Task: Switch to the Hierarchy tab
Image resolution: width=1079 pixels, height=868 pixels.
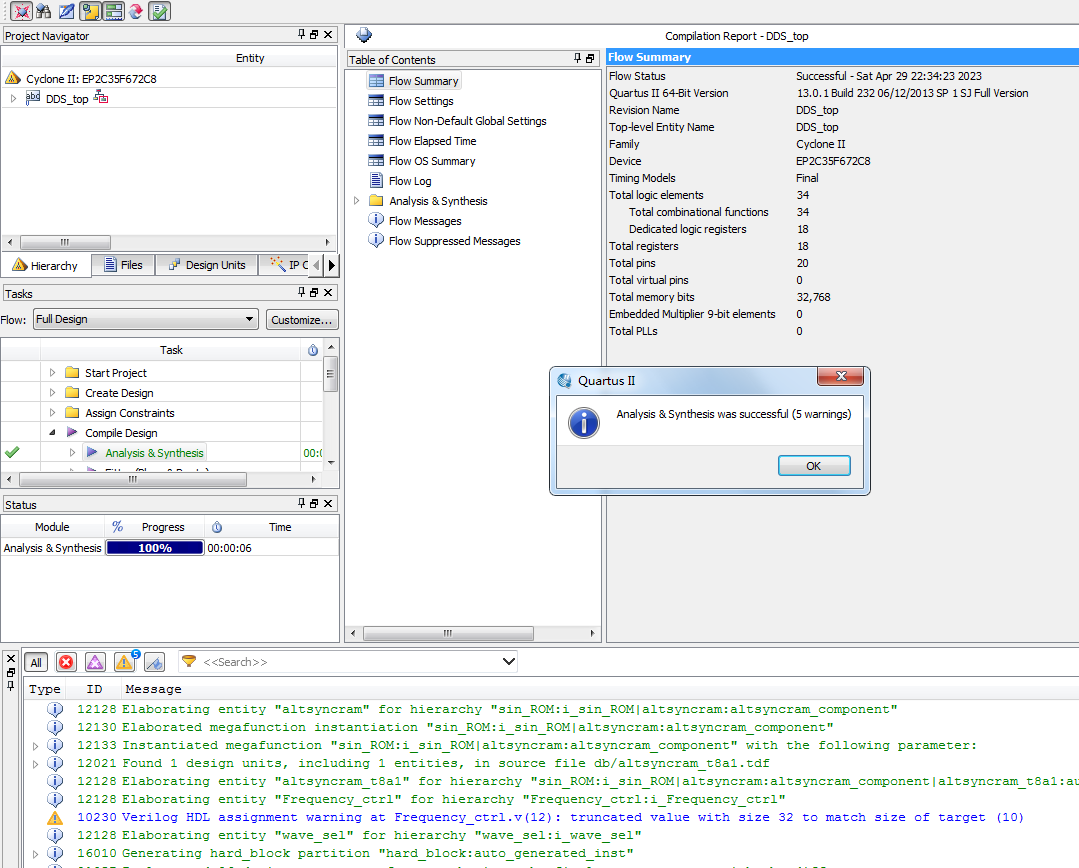Action: (x=45, y=266)
